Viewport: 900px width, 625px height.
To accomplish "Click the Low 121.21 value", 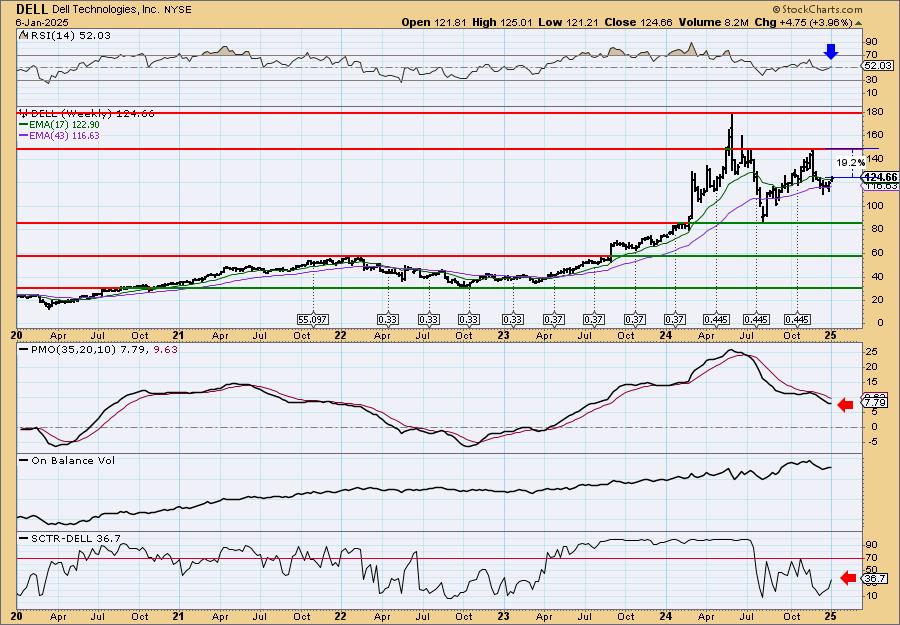I will click(571, 22).
